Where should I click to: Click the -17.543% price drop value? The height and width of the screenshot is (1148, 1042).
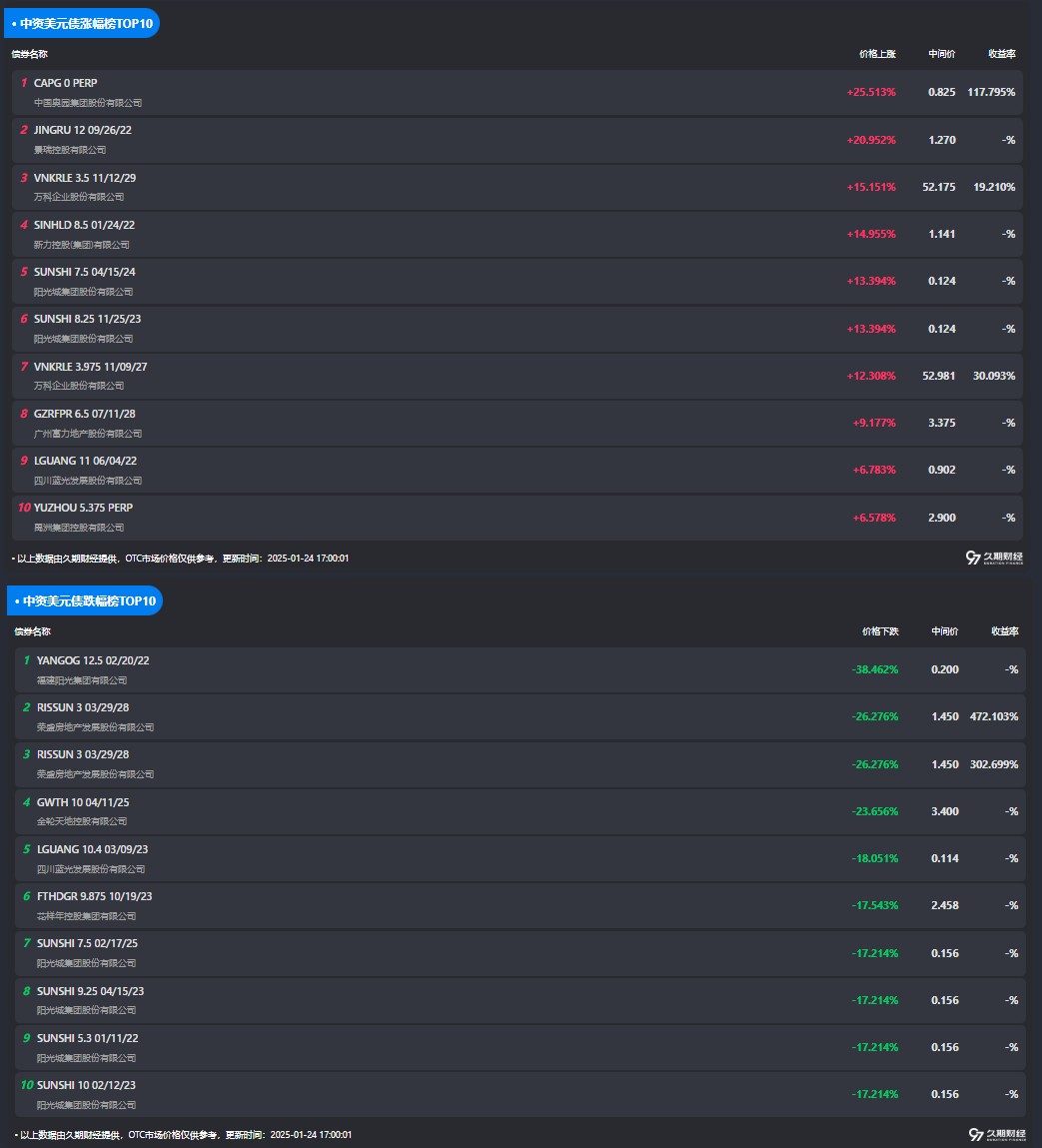(875, 905)
